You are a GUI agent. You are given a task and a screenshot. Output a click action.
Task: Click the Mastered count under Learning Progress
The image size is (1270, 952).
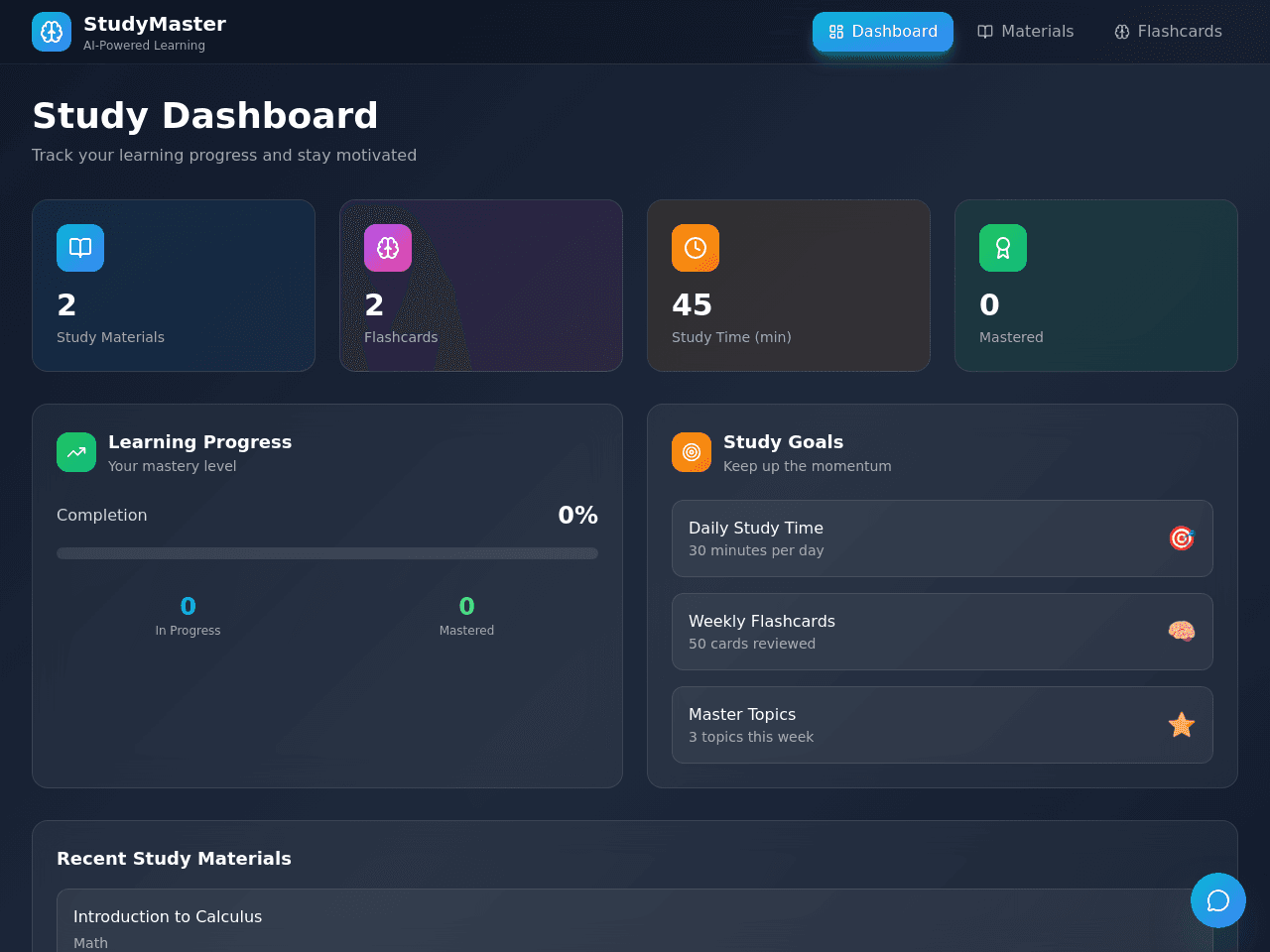coord(466,606)
